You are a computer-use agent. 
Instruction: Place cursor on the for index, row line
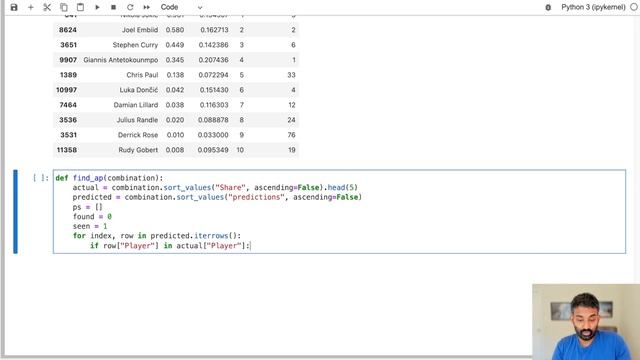pyautogui.click(x=157, y=236)
